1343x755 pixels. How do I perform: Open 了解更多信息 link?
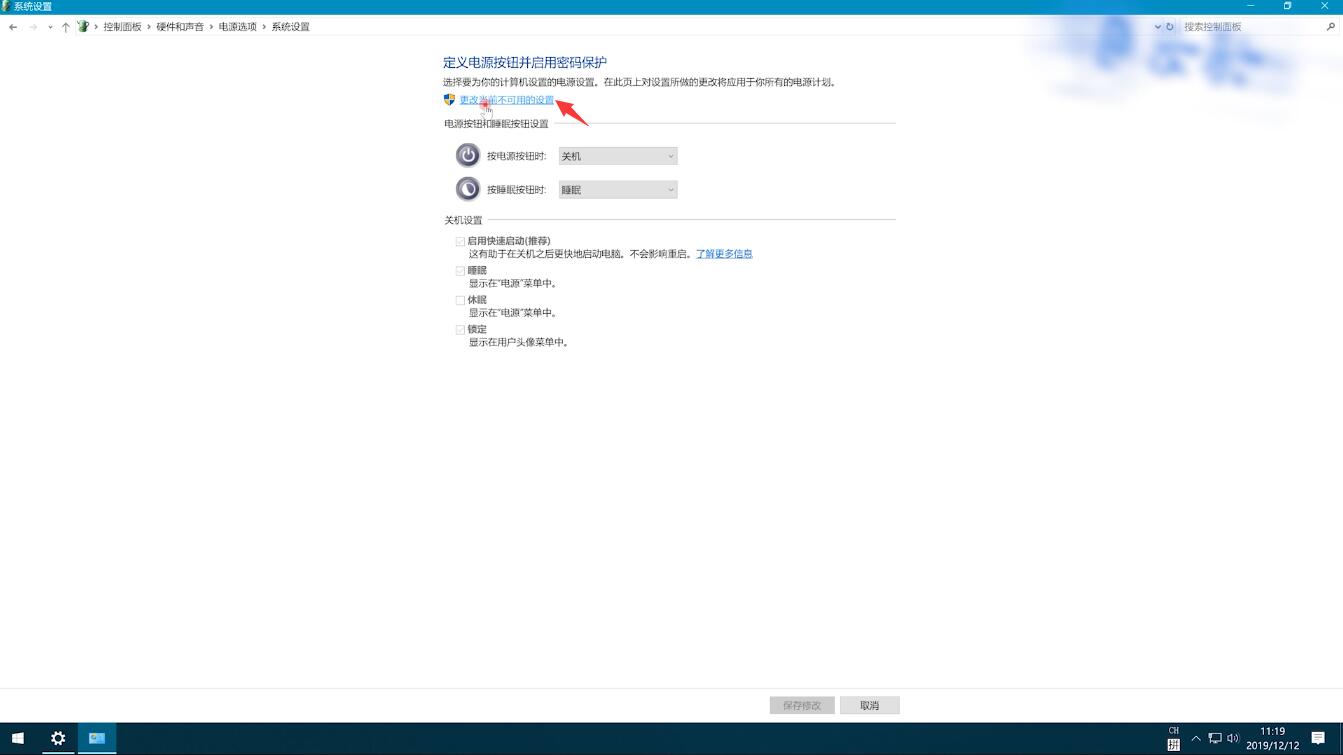pyautogui.click(x=724, y=254)
